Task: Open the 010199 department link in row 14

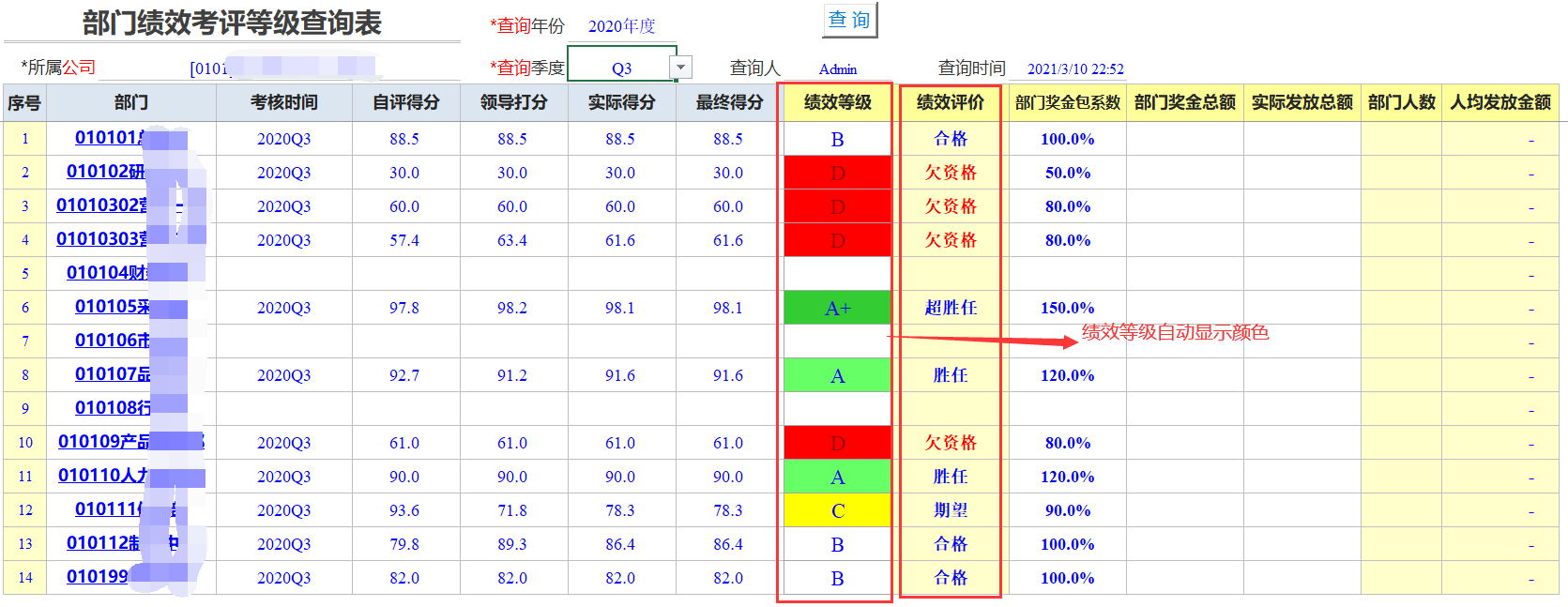Action: point(98,577)
